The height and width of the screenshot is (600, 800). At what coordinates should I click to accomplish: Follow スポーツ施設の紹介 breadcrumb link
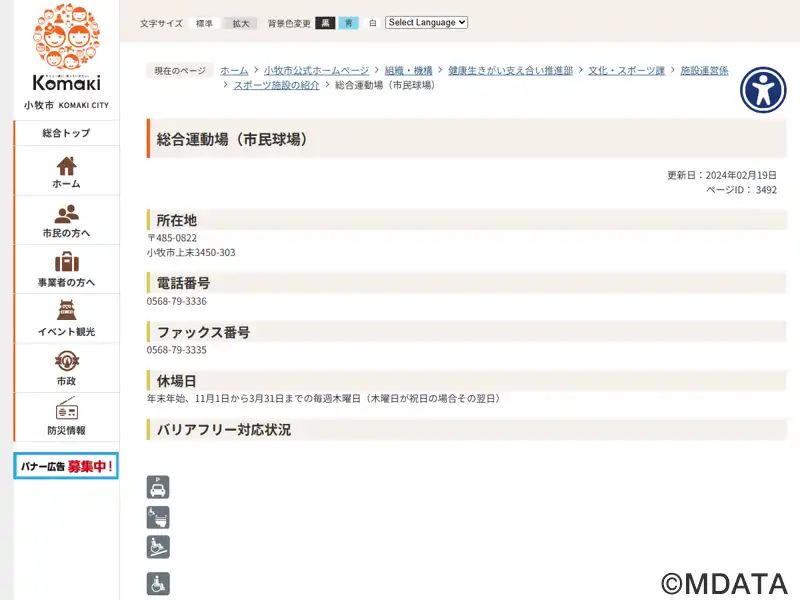pos(277,85)
